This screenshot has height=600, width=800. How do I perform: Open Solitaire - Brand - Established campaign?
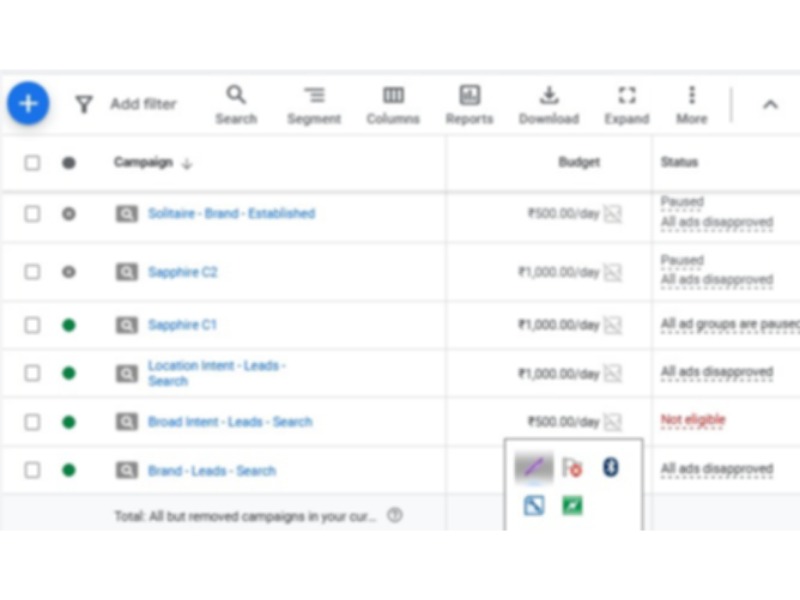231,214
